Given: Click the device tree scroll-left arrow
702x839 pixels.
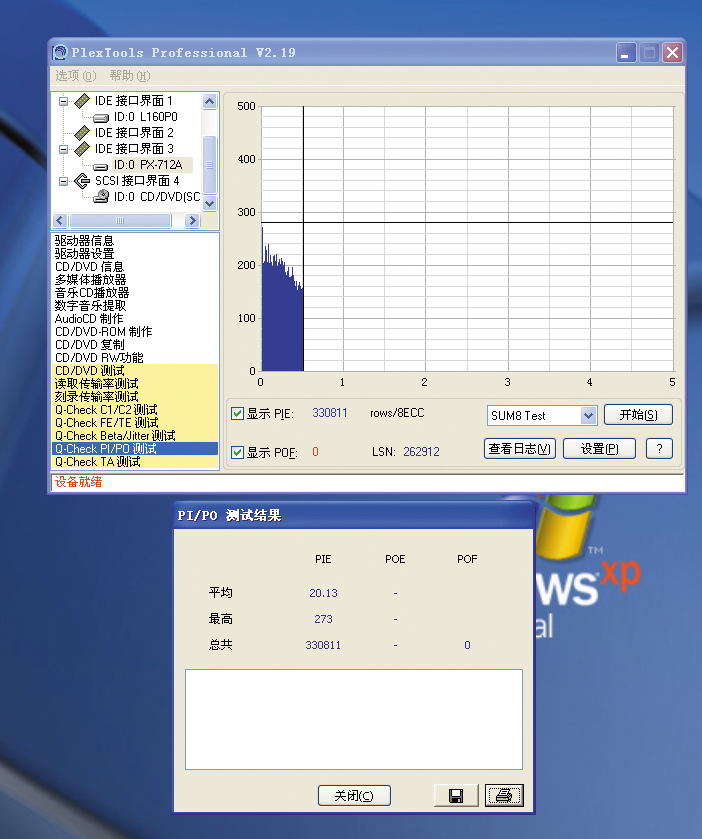Looking at the screenshot, I should [x=60, y=220].
